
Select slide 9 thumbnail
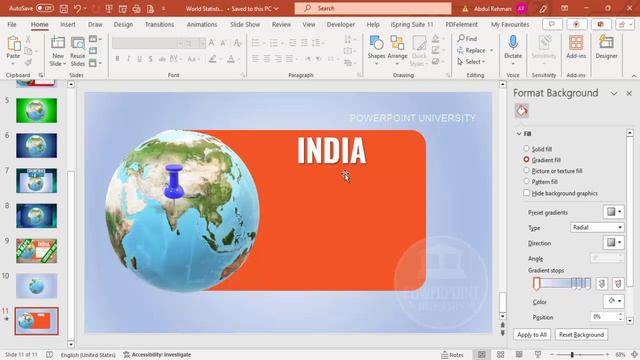point(36,251)
